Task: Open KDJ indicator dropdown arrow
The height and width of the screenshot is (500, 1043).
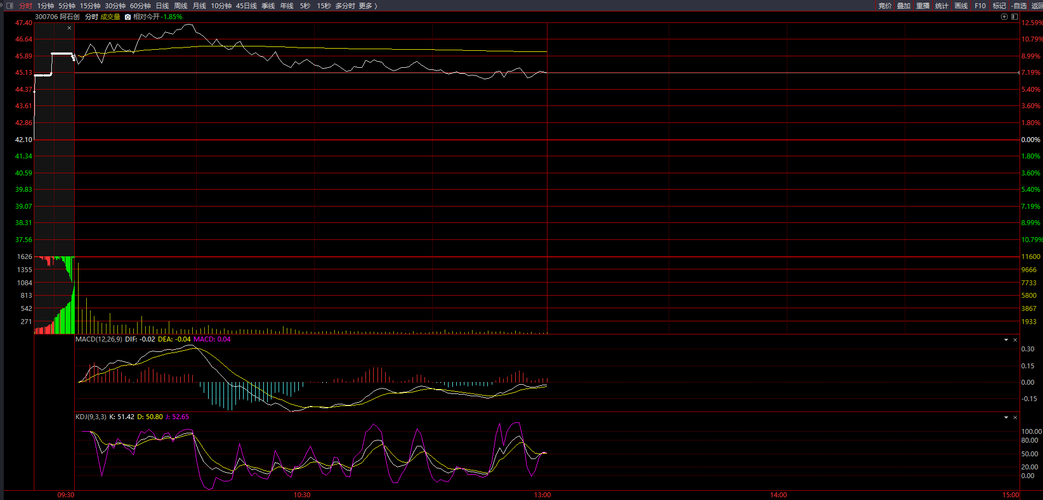Action: tap(1006, 417)
